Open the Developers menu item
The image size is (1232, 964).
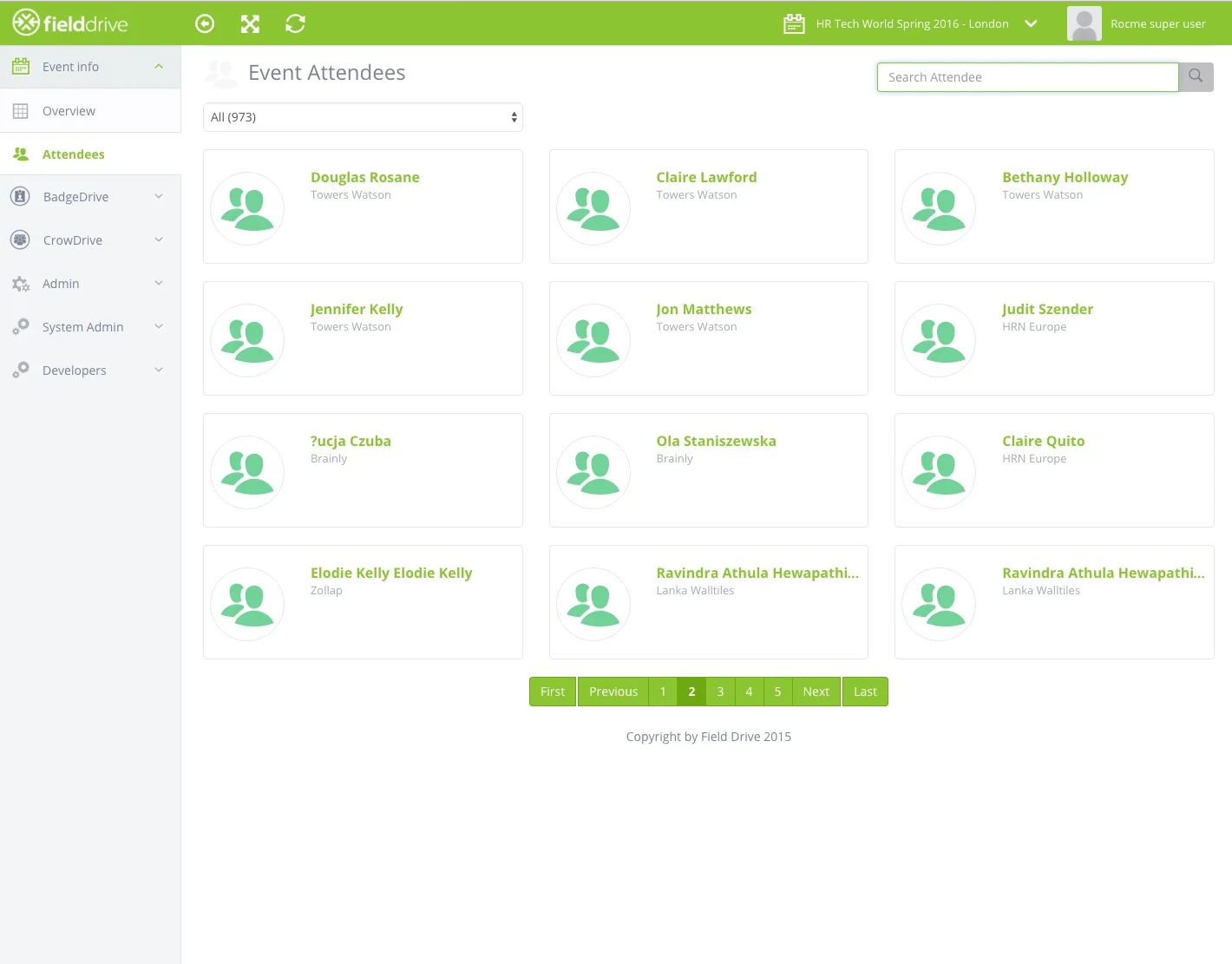click(90, 371)
